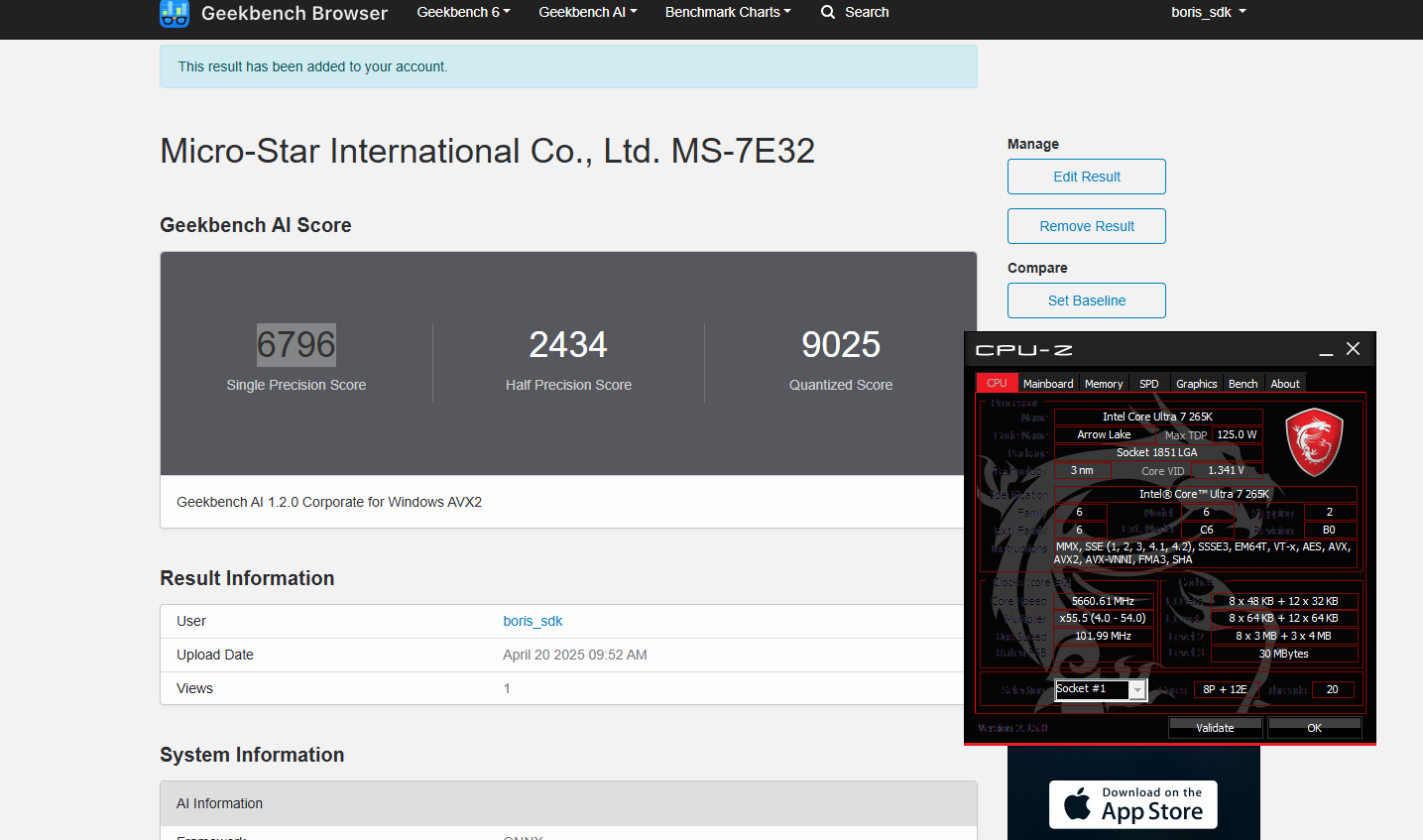Close the CPU-Z window
The width and height of the screenshot is (1423, 840).
pyautogui.click(x=1353, y=349)
